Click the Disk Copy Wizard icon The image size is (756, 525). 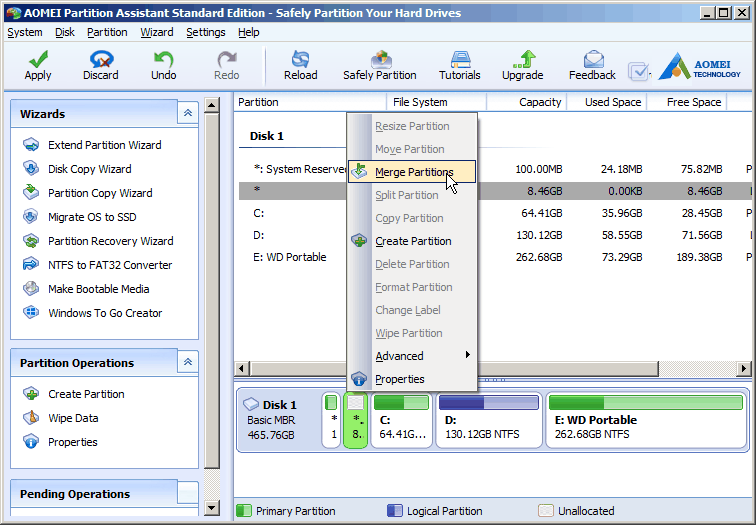point(31,169)
